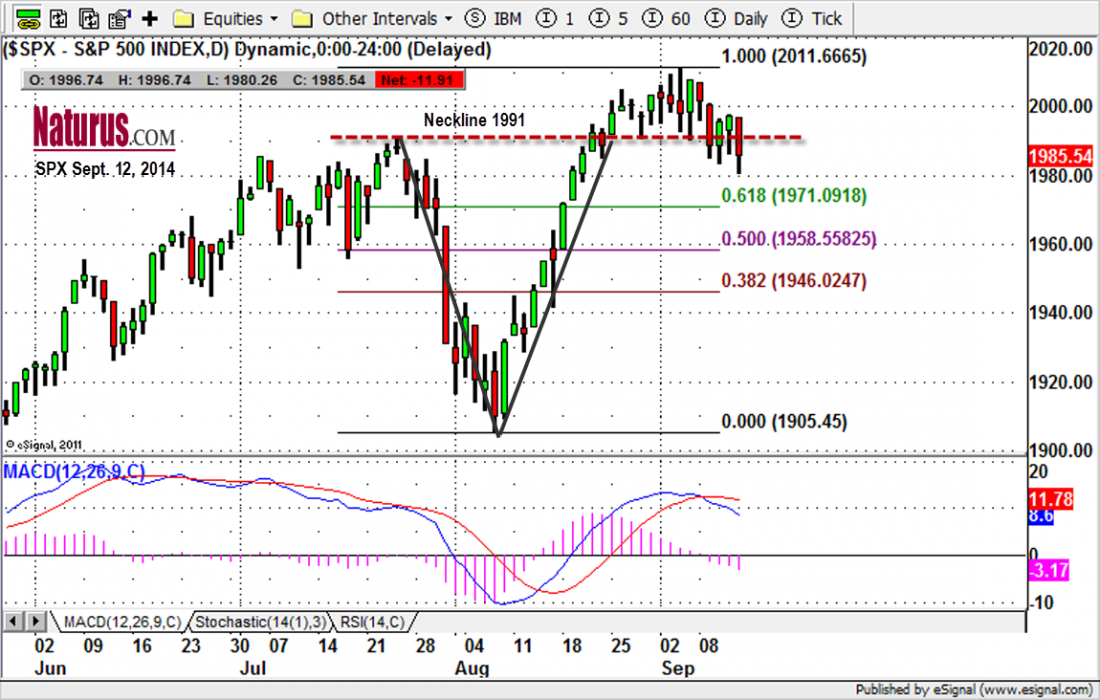This screenshot has height=700, width=1100.
Task: Click the second stacked refresh-pages icon
Action: click(x=90, y=18)
